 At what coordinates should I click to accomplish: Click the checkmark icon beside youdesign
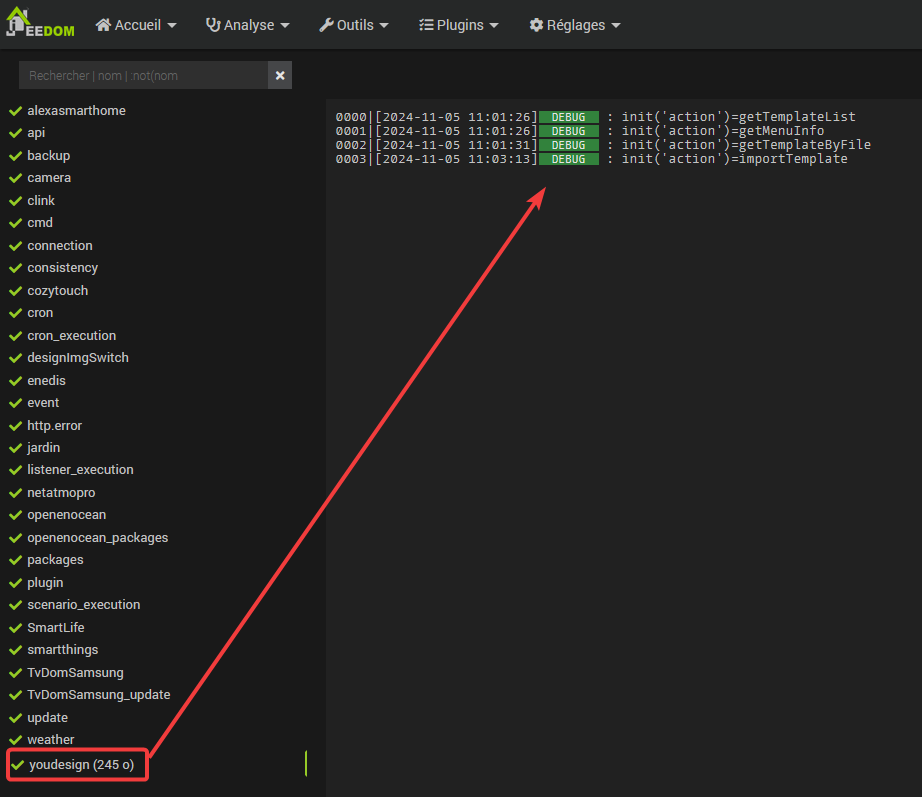click(x=18, y=765)
